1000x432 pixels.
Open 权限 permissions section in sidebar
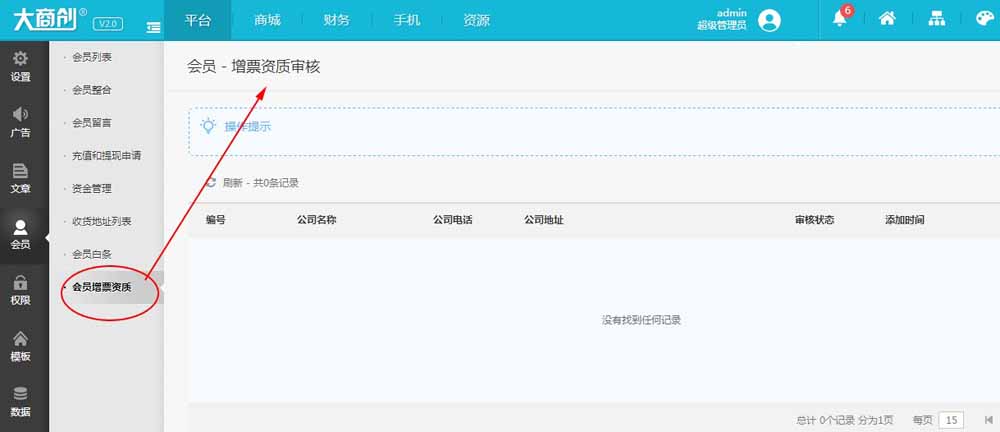pos(20,290)
